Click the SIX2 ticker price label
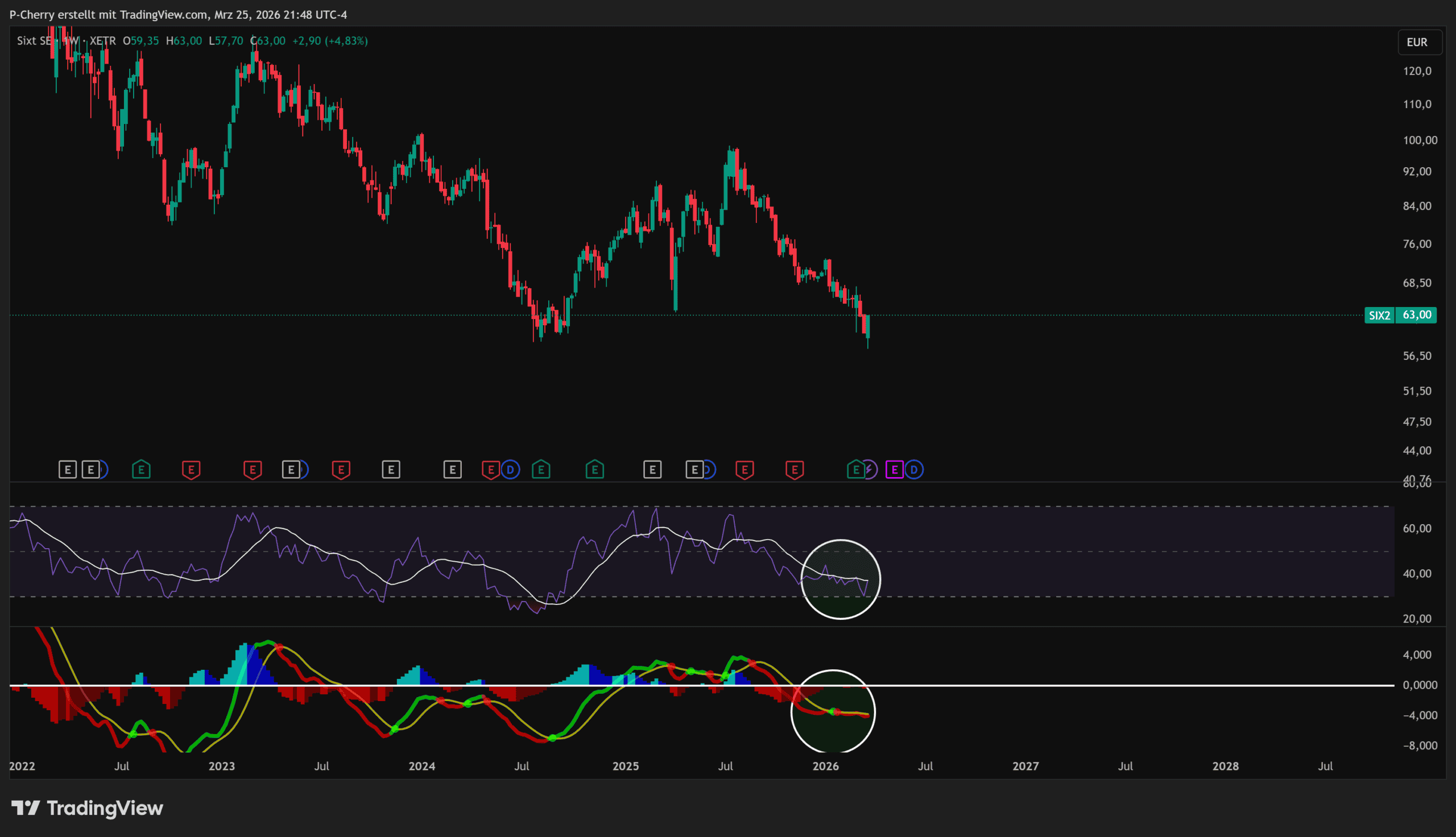This screenshot has width=1456, height=837. (1380, 315)
